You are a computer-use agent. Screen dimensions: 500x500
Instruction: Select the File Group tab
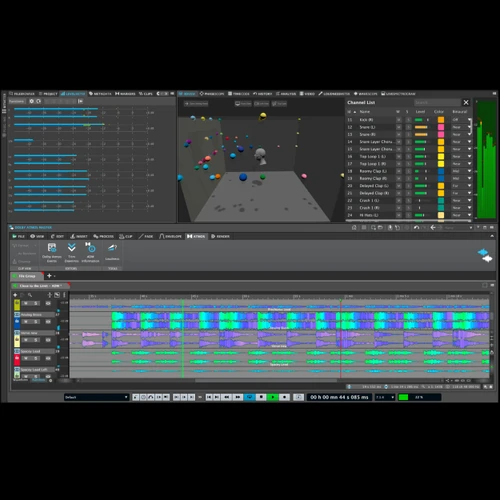(27, 276)
